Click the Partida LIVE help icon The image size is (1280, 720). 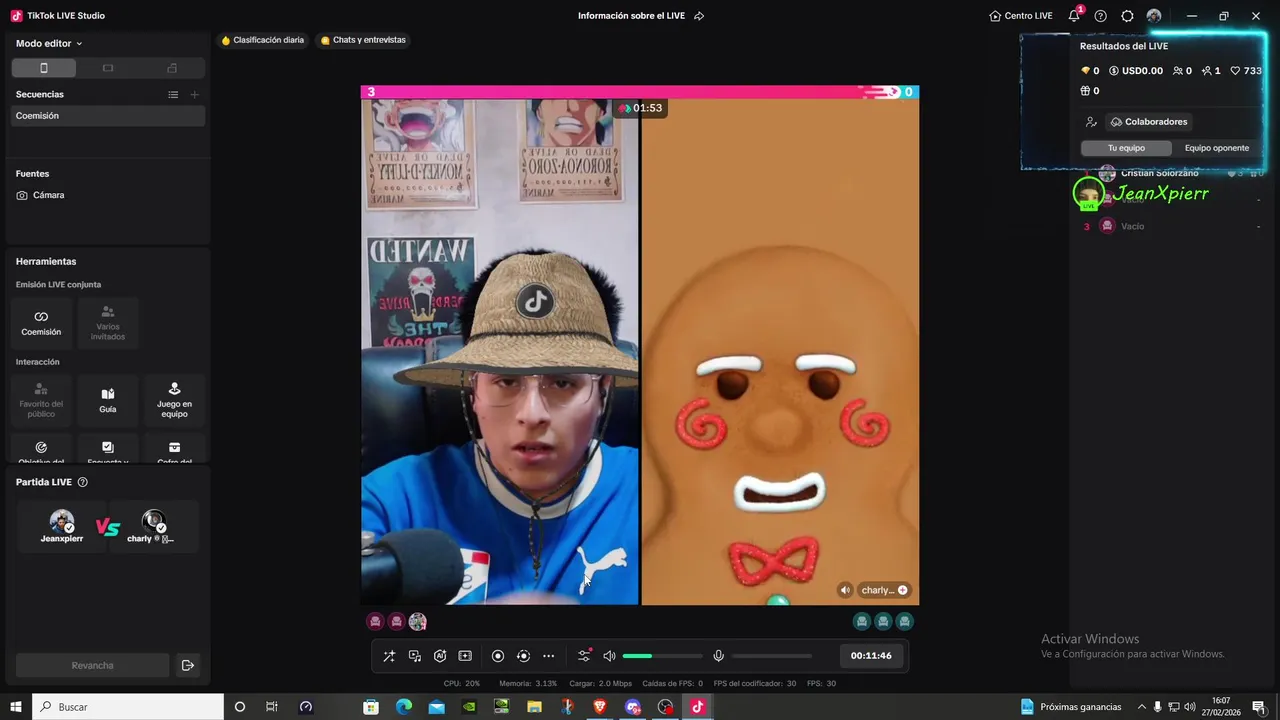83,482
